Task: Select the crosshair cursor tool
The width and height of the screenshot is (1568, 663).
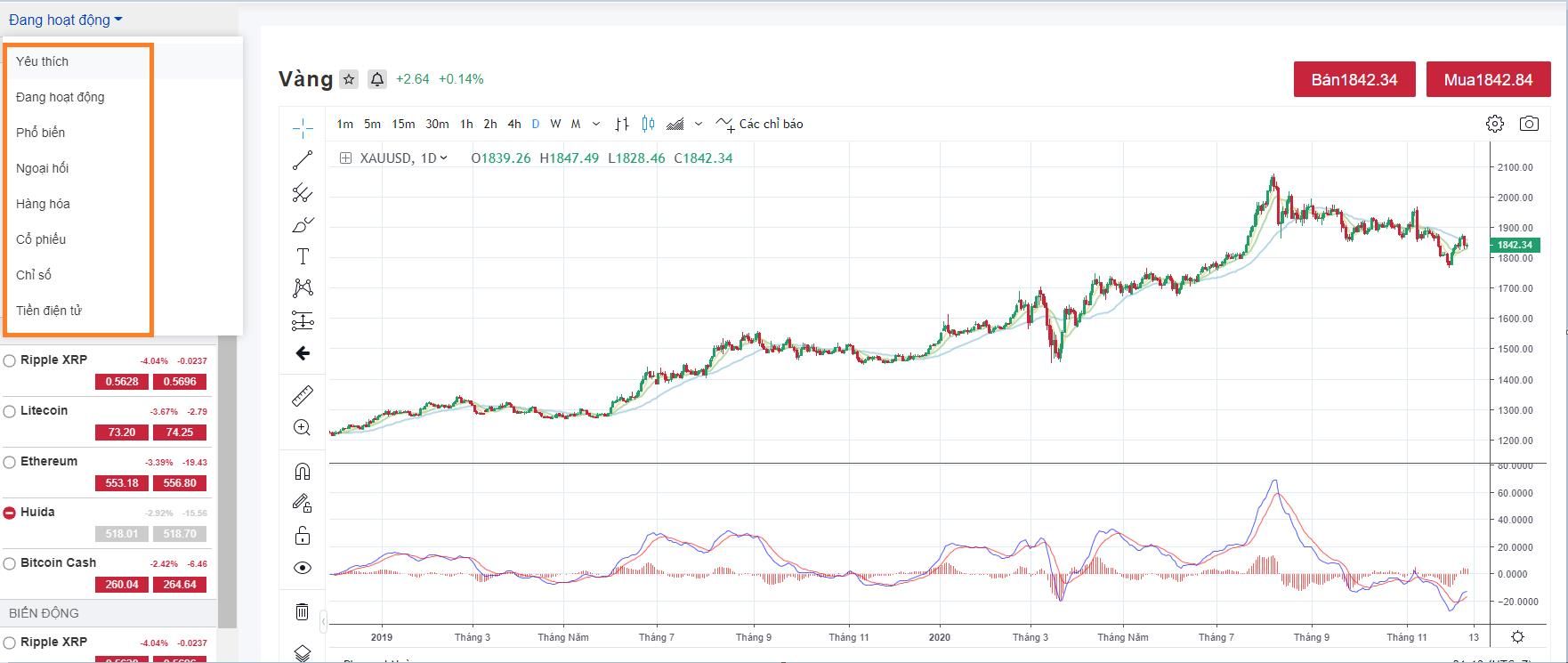Action: 303,129
